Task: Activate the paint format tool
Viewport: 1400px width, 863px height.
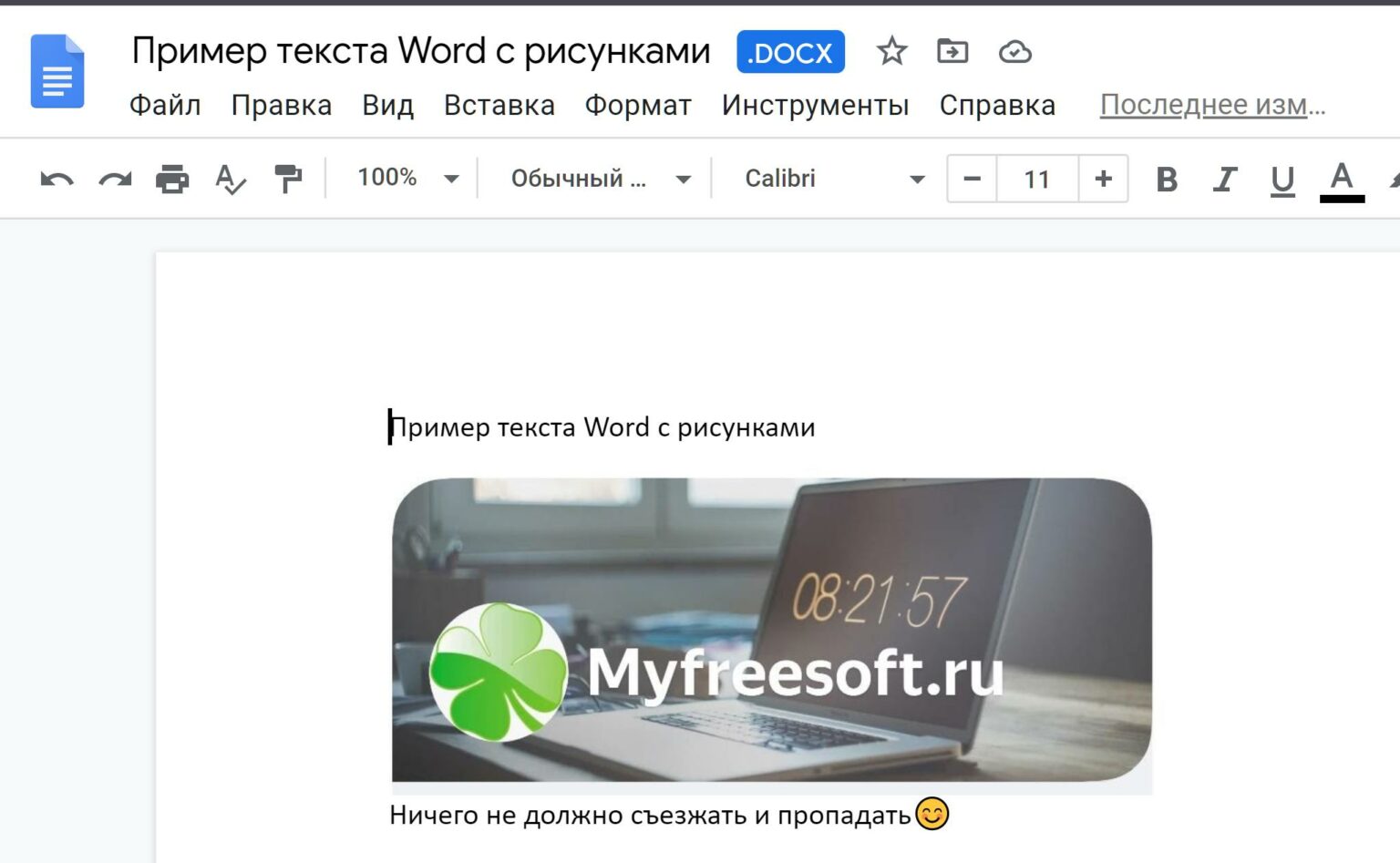Action: point(288,179)
